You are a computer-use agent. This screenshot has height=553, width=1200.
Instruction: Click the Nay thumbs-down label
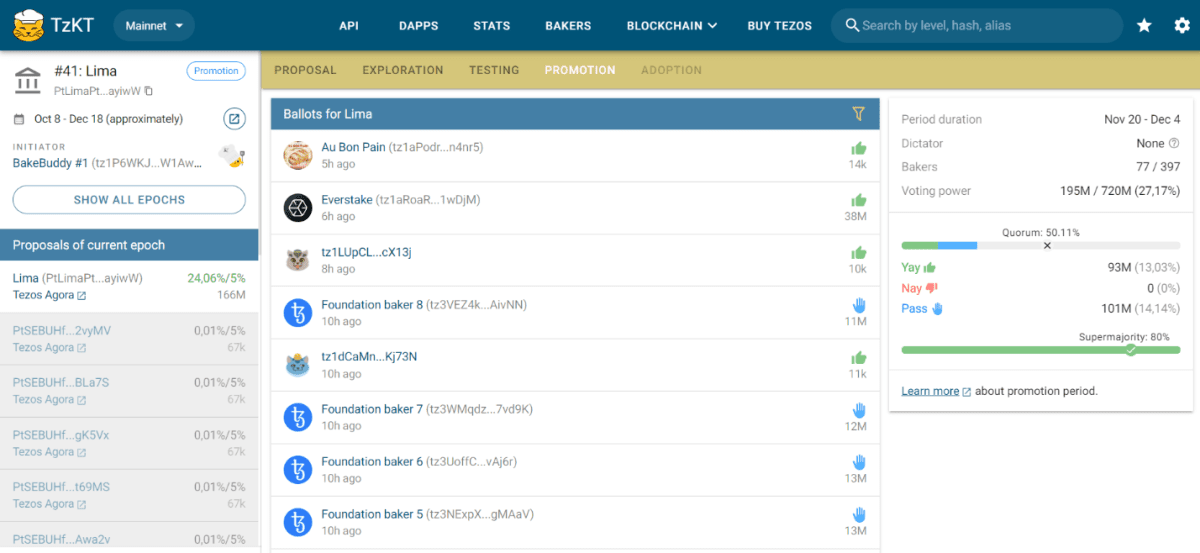[x=918, y=288]
